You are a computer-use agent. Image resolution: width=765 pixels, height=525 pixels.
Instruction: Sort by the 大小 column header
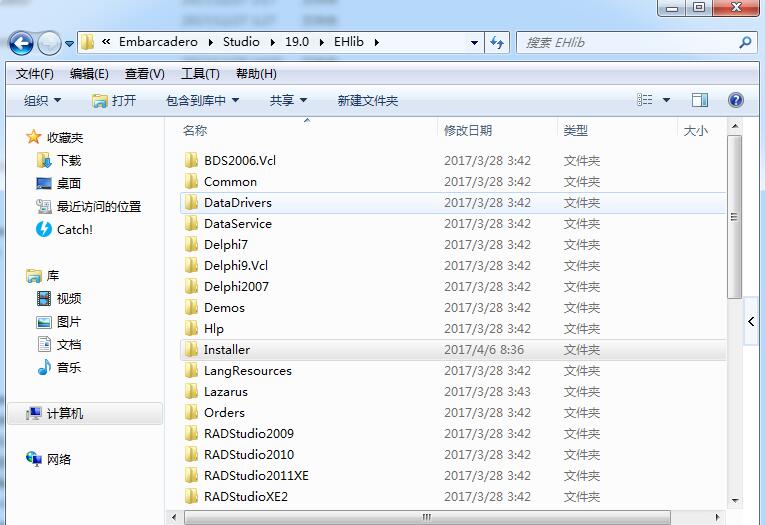[x=695, y=130]
